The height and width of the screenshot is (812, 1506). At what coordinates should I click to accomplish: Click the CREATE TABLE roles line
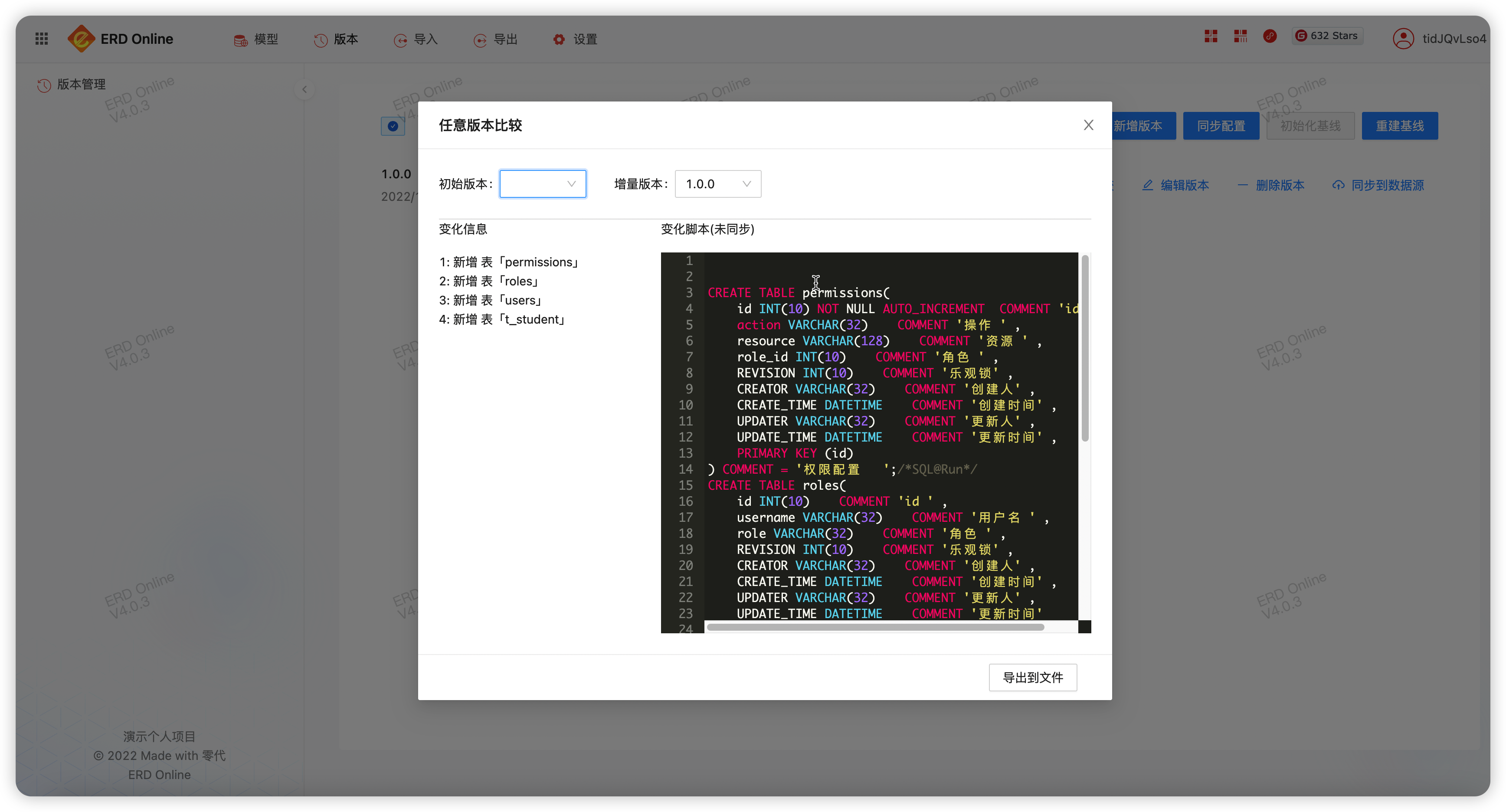[x=776, y=485]
